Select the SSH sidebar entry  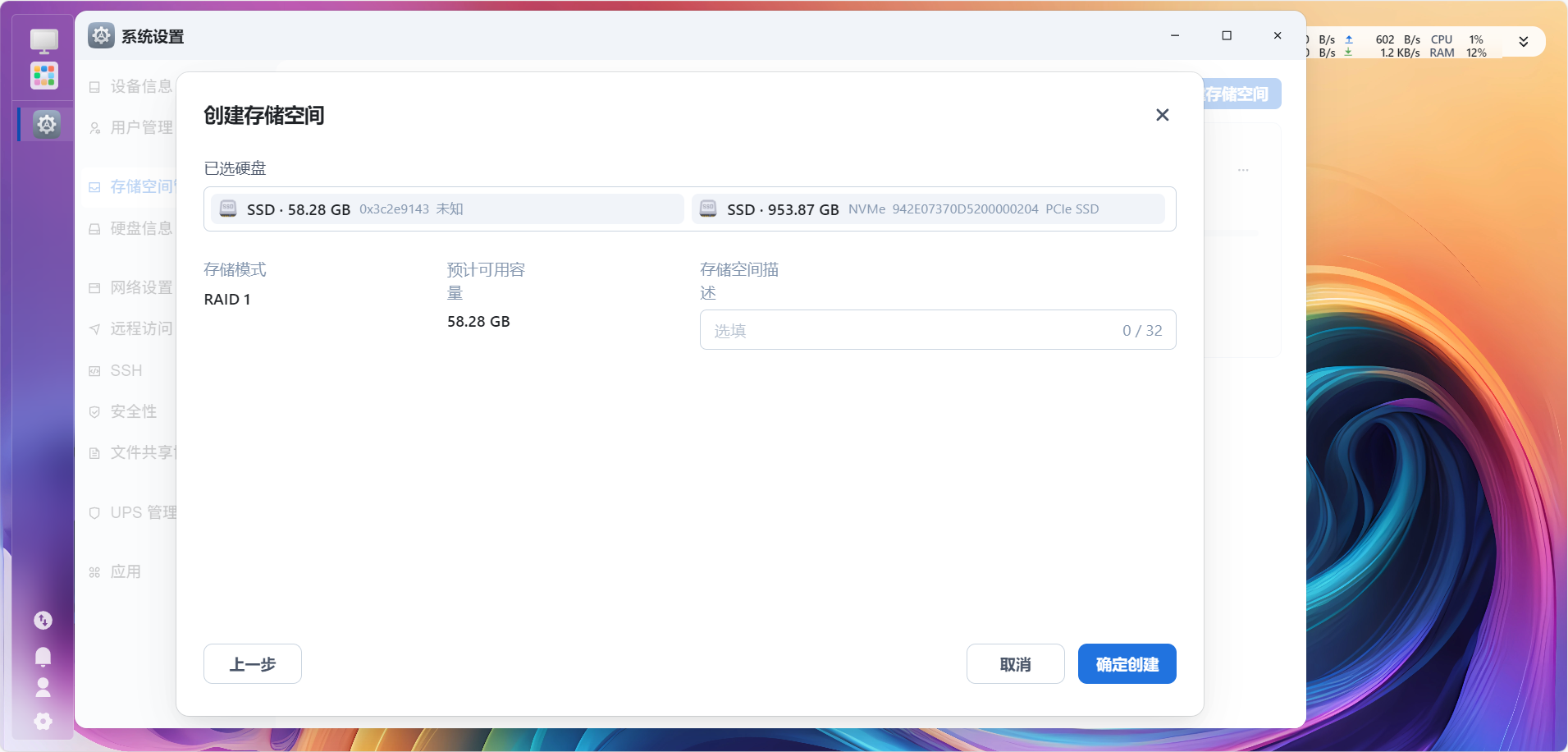[126, 371]
